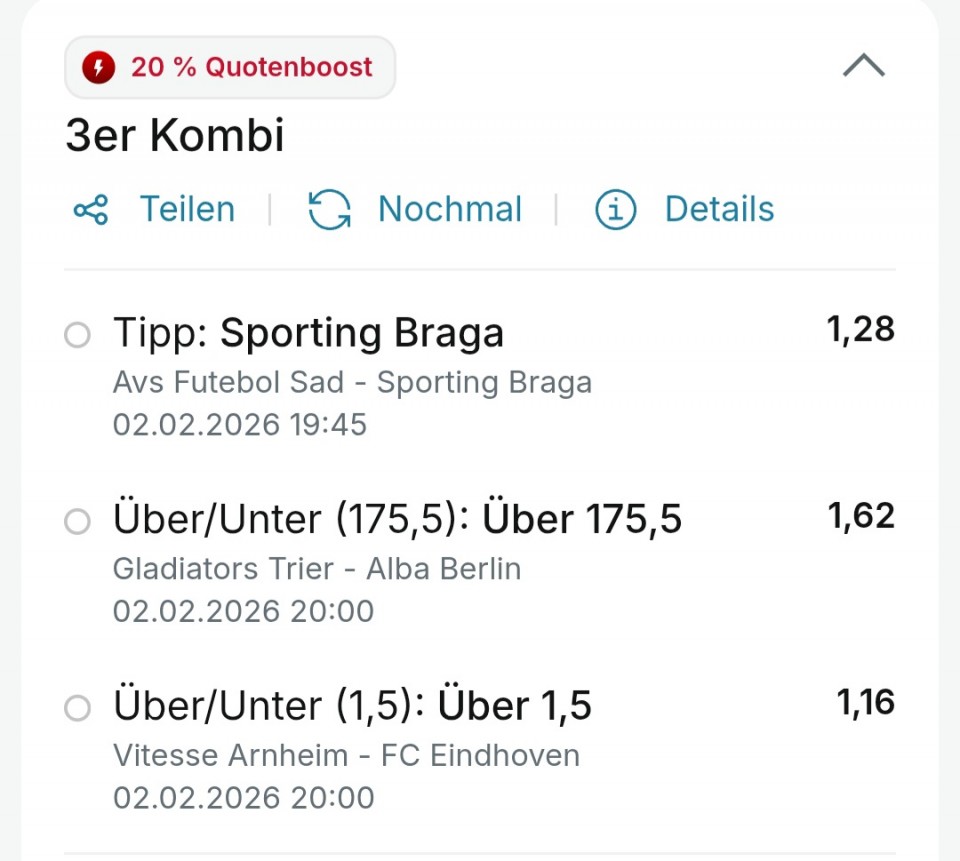
Task: Tap the Teilen link text
Action: (x=187, y=210)
